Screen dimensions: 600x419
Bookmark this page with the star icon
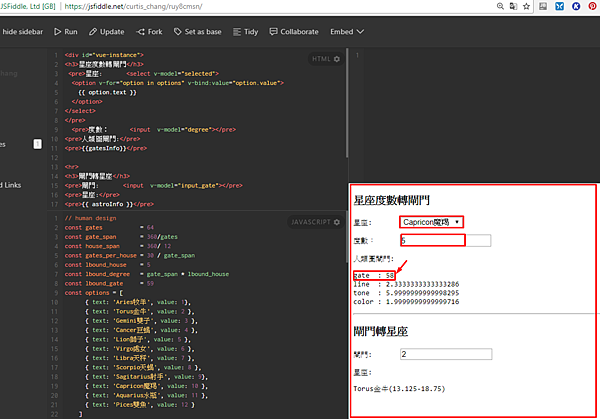527,6
